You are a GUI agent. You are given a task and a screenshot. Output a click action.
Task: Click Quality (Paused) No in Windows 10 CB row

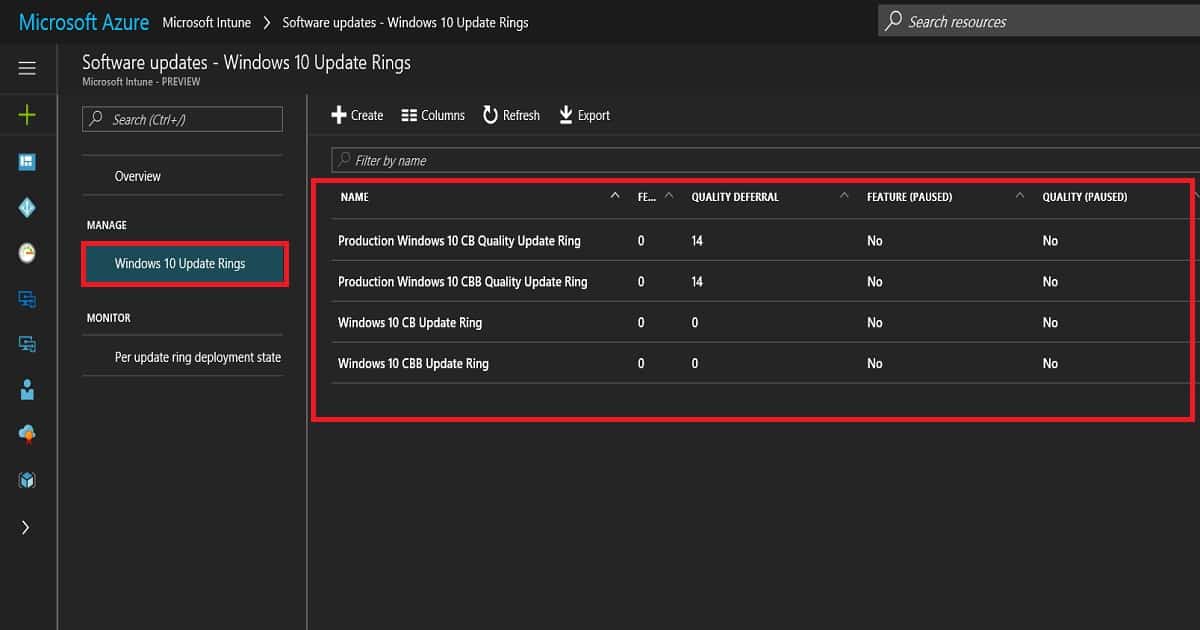1050,322
